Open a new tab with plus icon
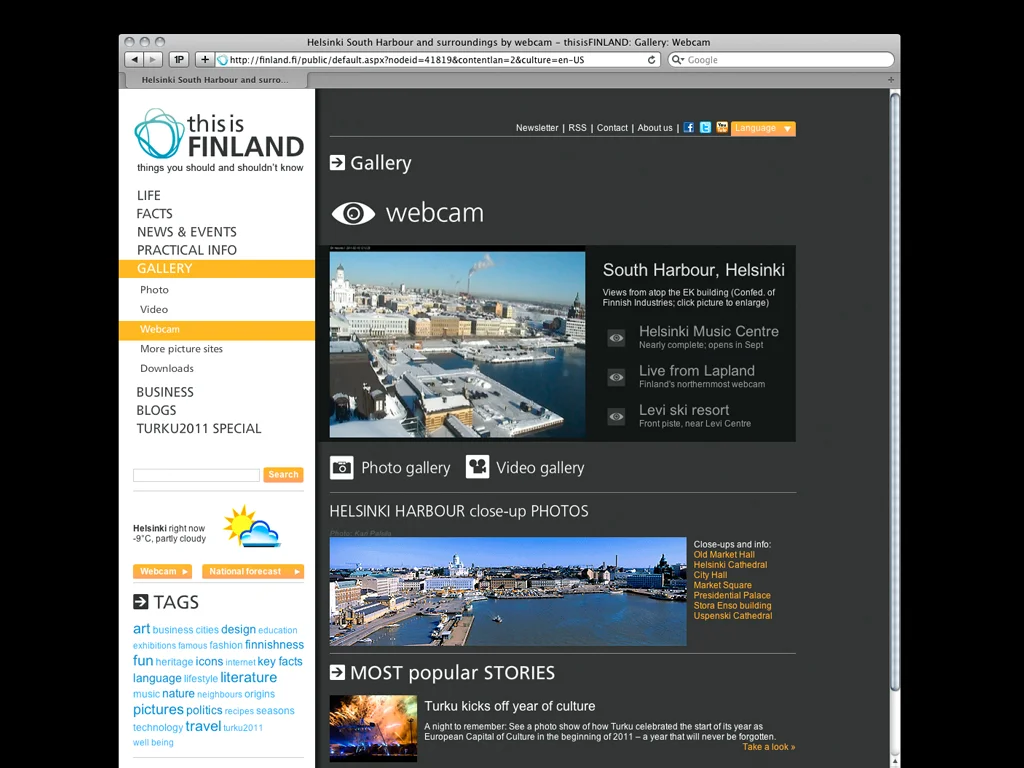Image resolution: width=1024 pixels, height=768 pixels. 891,80
